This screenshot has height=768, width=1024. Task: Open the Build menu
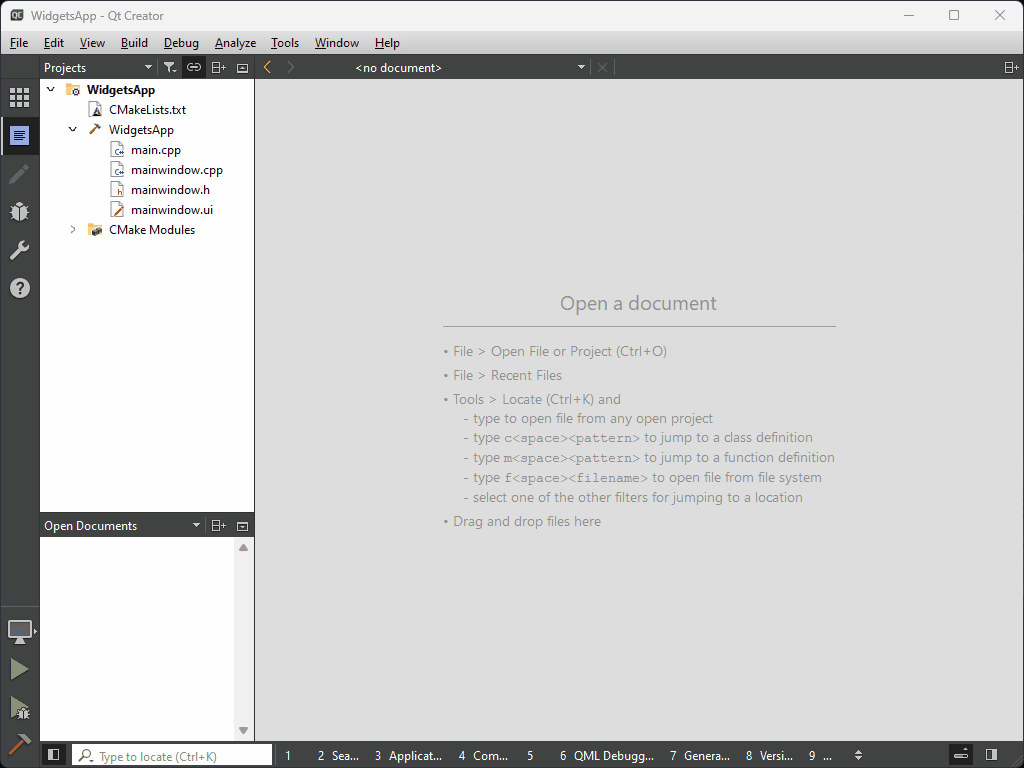134,43
